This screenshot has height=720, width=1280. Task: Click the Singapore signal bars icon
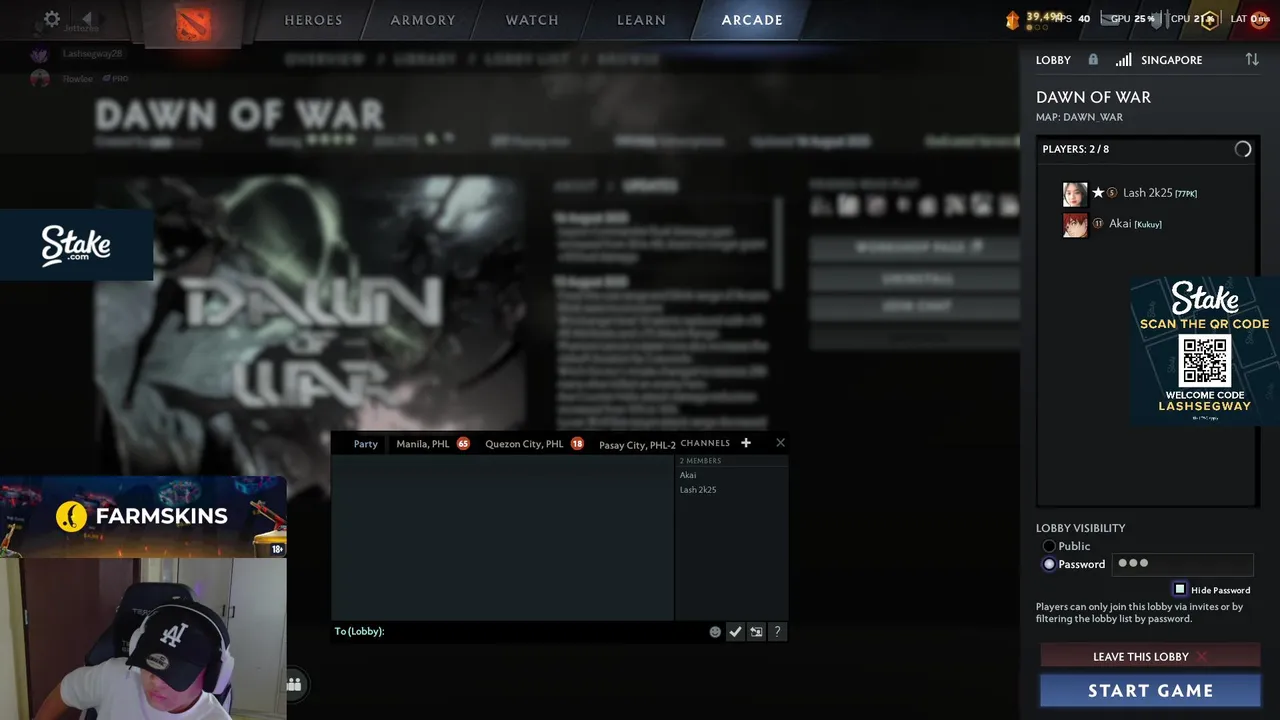1124,60
